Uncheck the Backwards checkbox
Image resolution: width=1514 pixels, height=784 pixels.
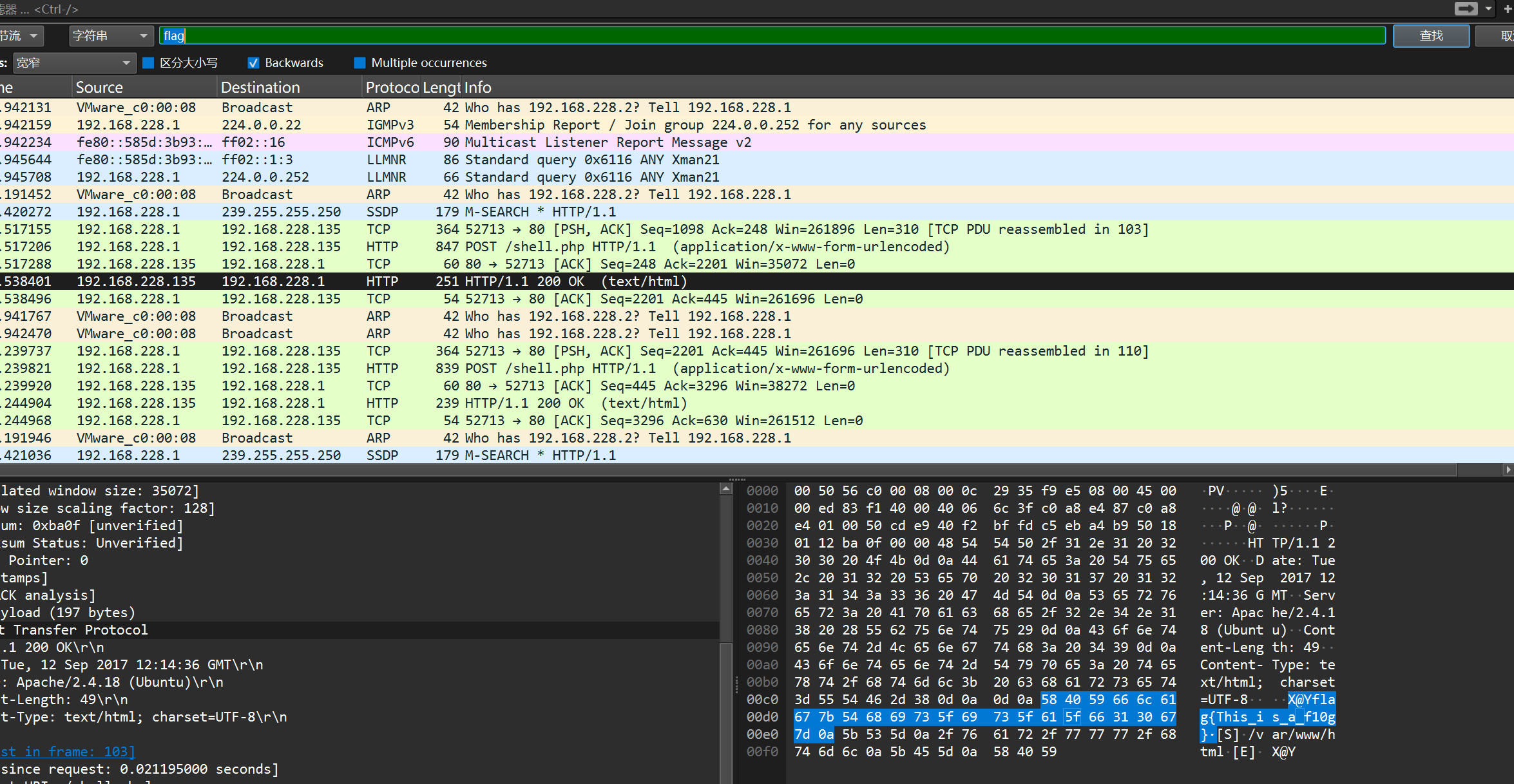253,62
